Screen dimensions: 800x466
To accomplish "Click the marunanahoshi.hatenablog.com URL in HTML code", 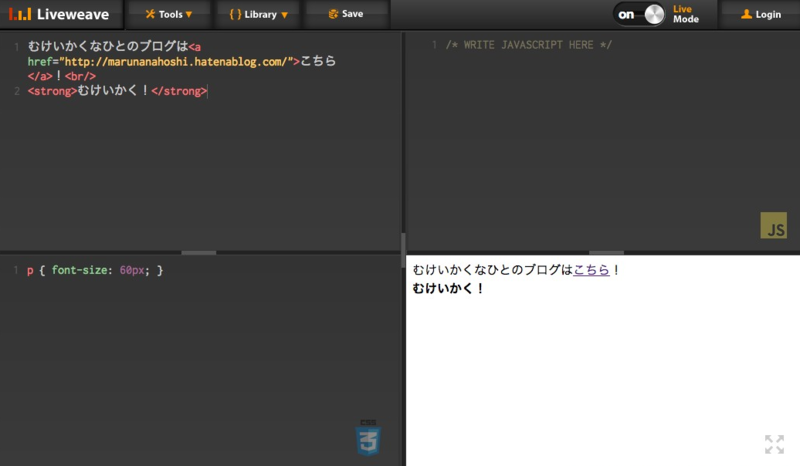I will [176, 62].
